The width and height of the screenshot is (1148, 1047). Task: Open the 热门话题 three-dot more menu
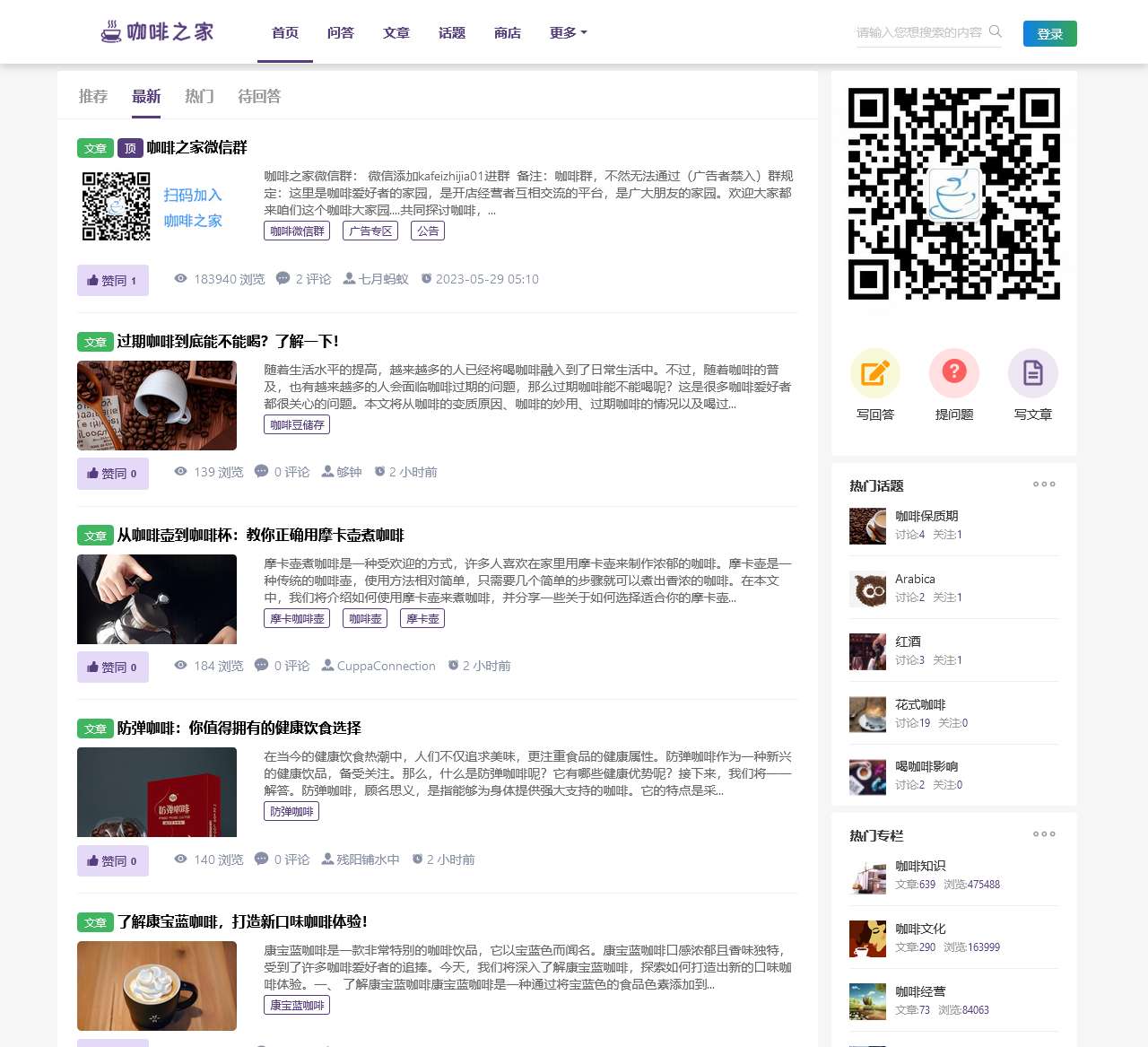1044,484
